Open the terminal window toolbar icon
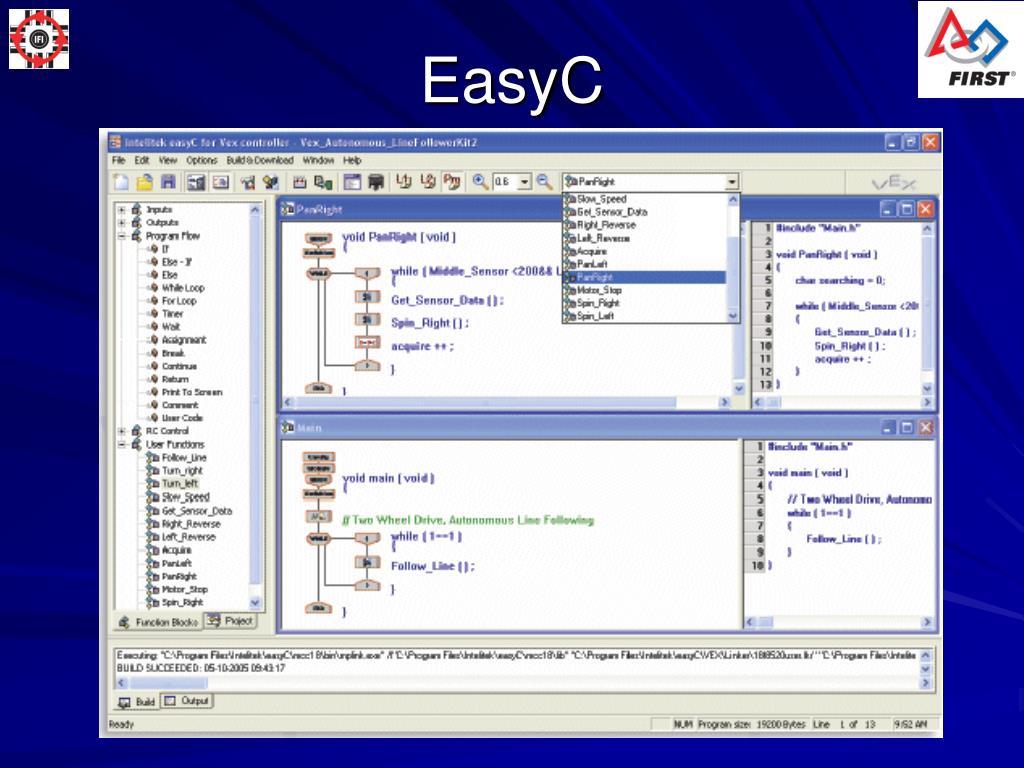1024x768 pixels. pyautogui.click(x=353, y=182)
